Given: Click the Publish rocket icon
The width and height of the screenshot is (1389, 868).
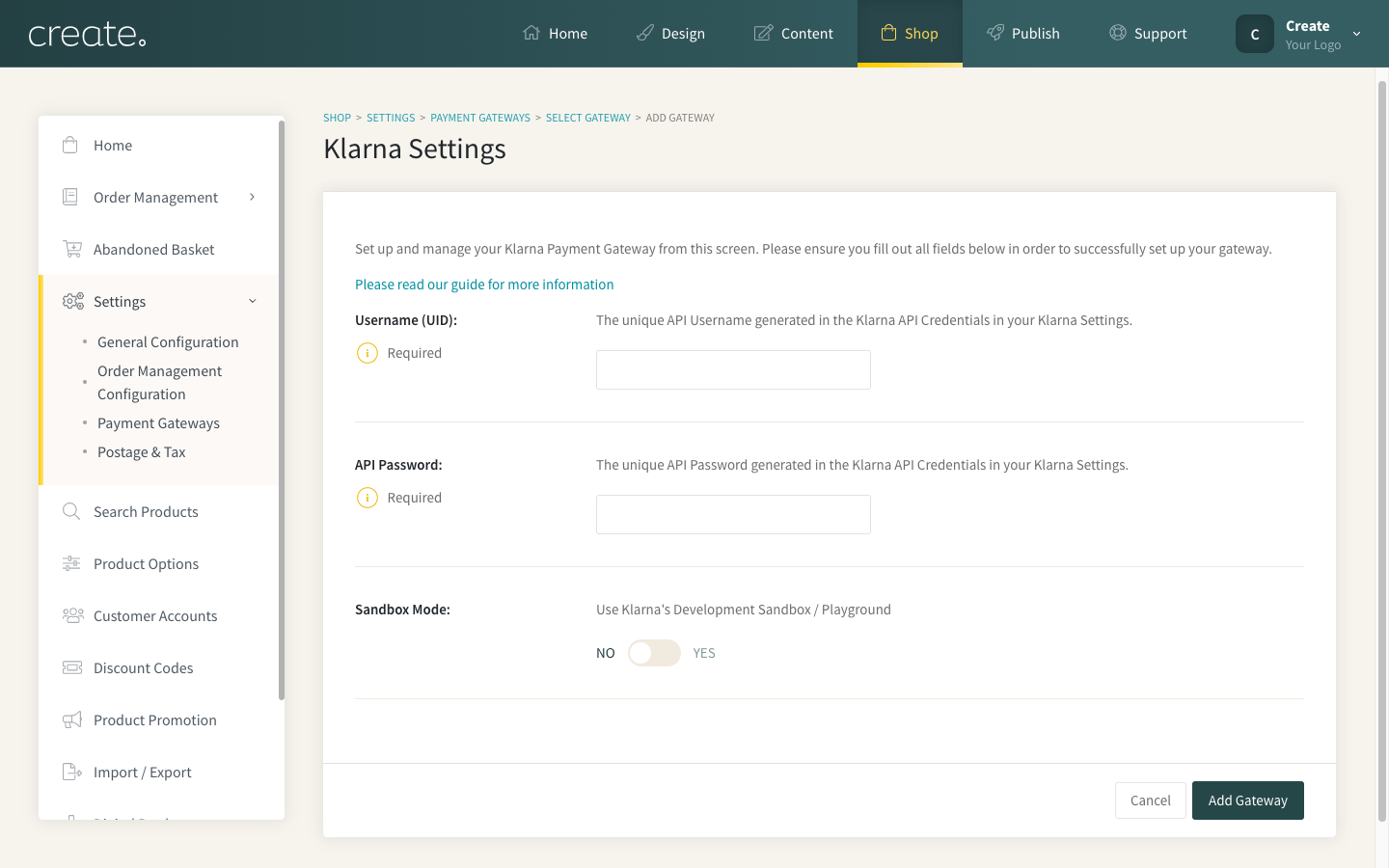Looking at the screenshot, I should [x=995, y=33].
